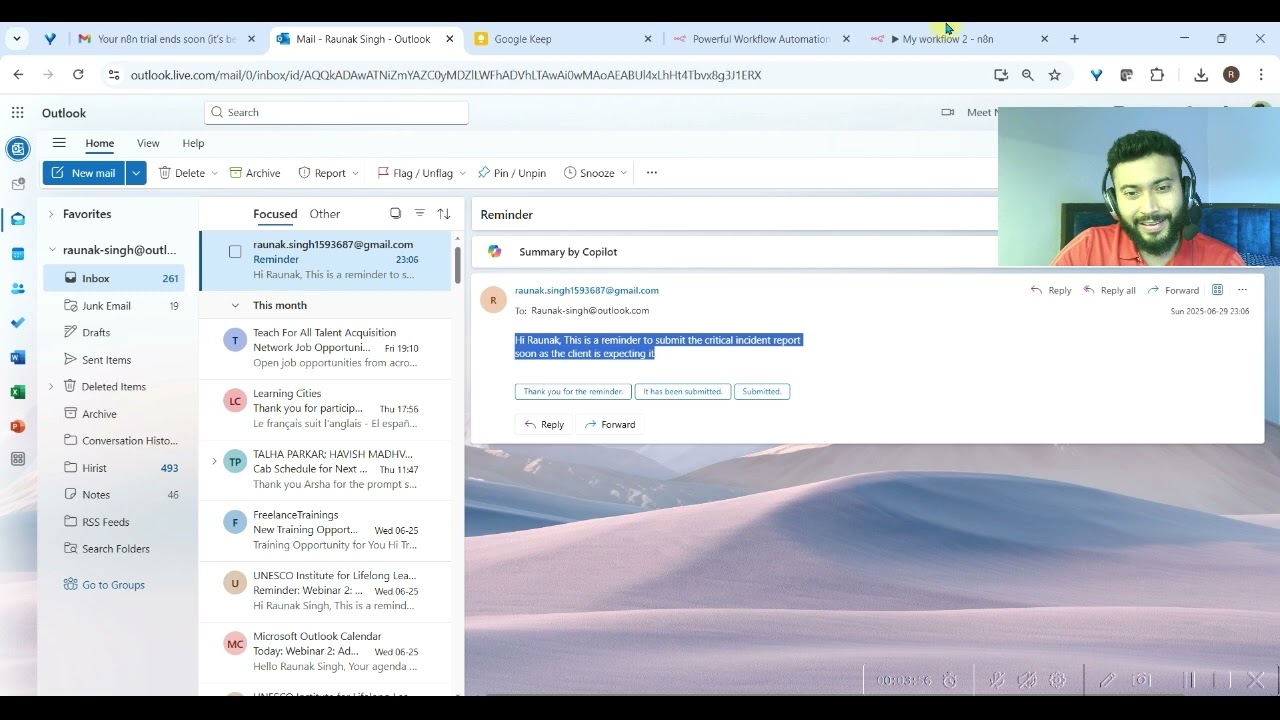Collapse the navigation pane with hamburger icon

tap(59, 143)
